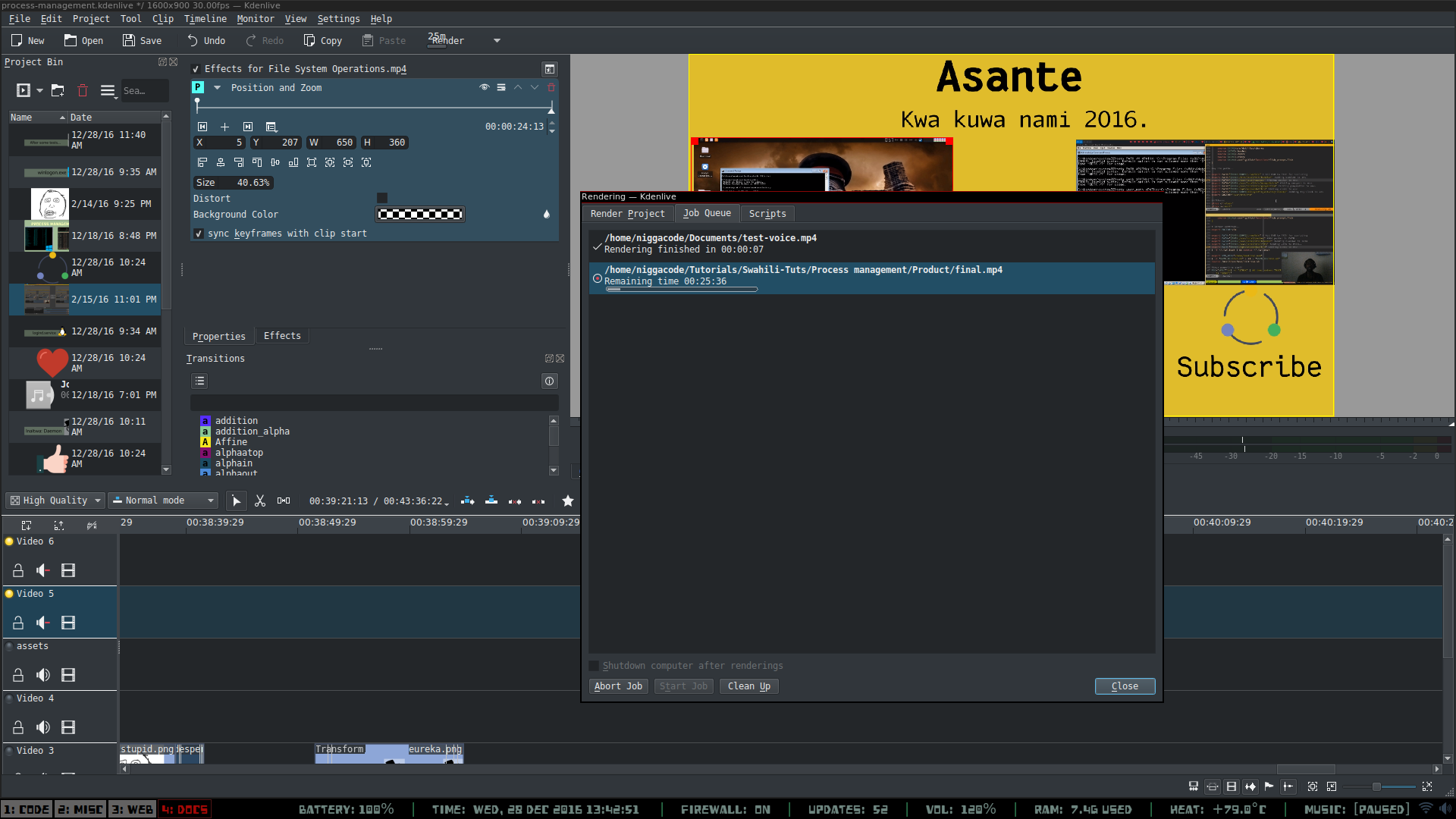This screenshot has height=819, width=1456.
Task: Click the insert clip zone in timeline icon
Action: coord(468,500)
